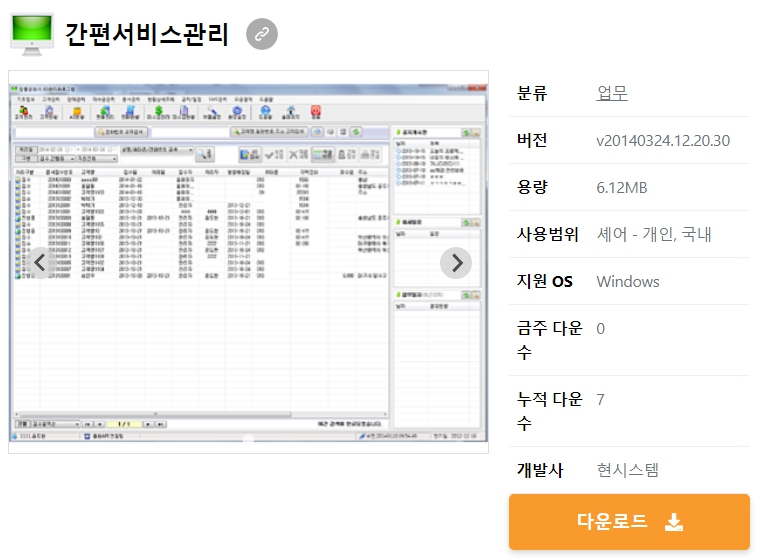Open the 업무 category link
The width and height of the screenshot is (757, 559).
point(612,93)
